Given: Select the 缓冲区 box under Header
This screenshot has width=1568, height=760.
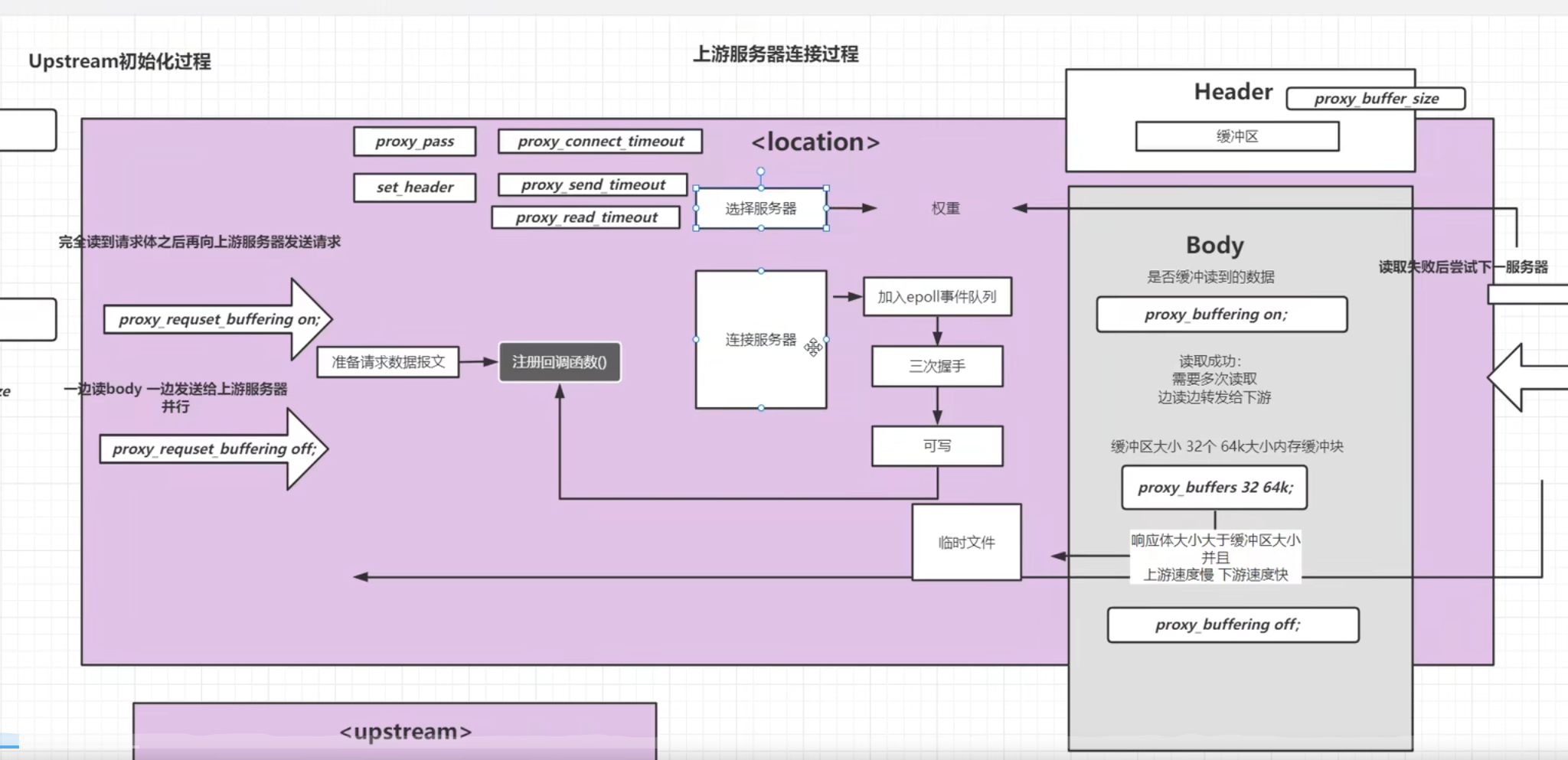Looking at the screenshot, I should 1236,137.
